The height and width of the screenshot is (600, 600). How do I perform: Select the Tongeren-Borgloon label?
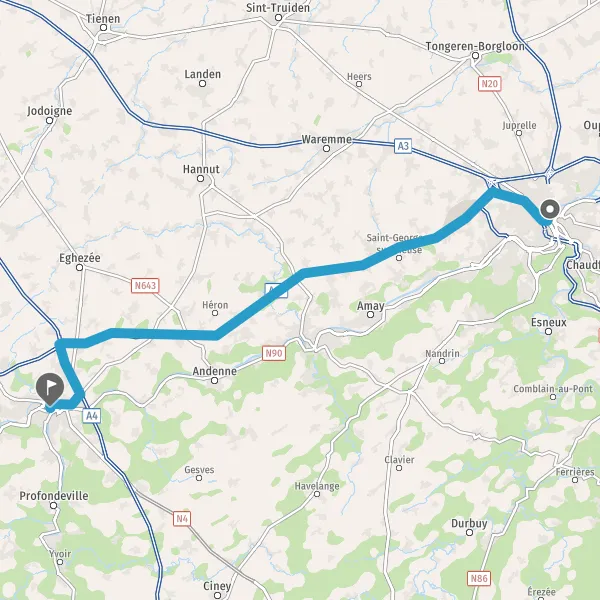click(475, 46)
